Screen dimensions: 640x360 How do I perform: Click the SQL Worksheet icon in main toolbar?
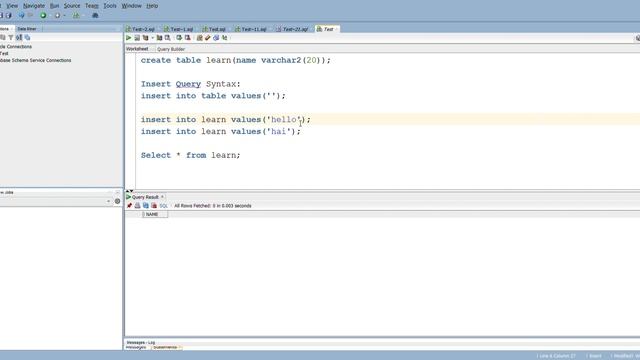(76, 16)
